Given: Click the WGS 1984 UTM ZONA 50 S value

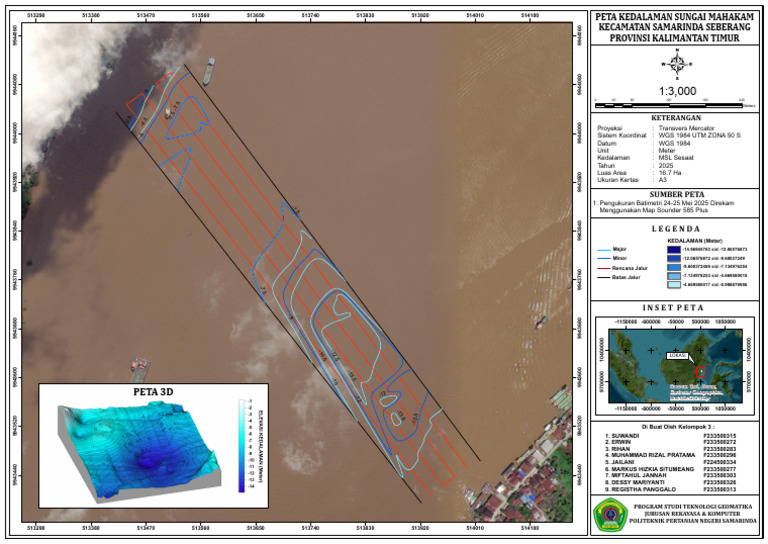Looking at the screenshot, I should tap(699, 135).
